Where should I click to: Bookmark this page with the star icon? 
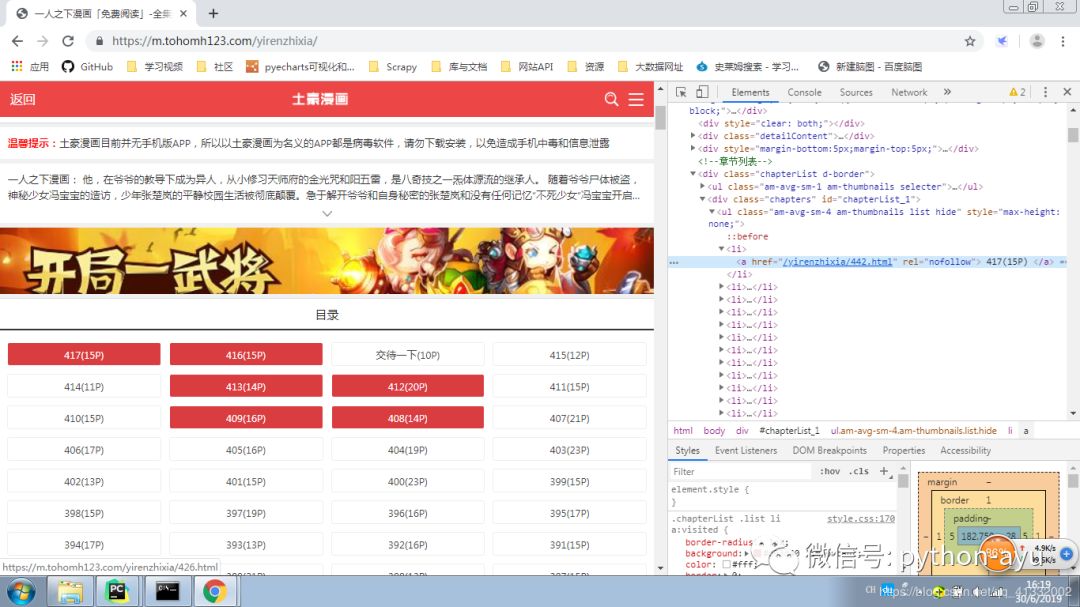[970, 41]
